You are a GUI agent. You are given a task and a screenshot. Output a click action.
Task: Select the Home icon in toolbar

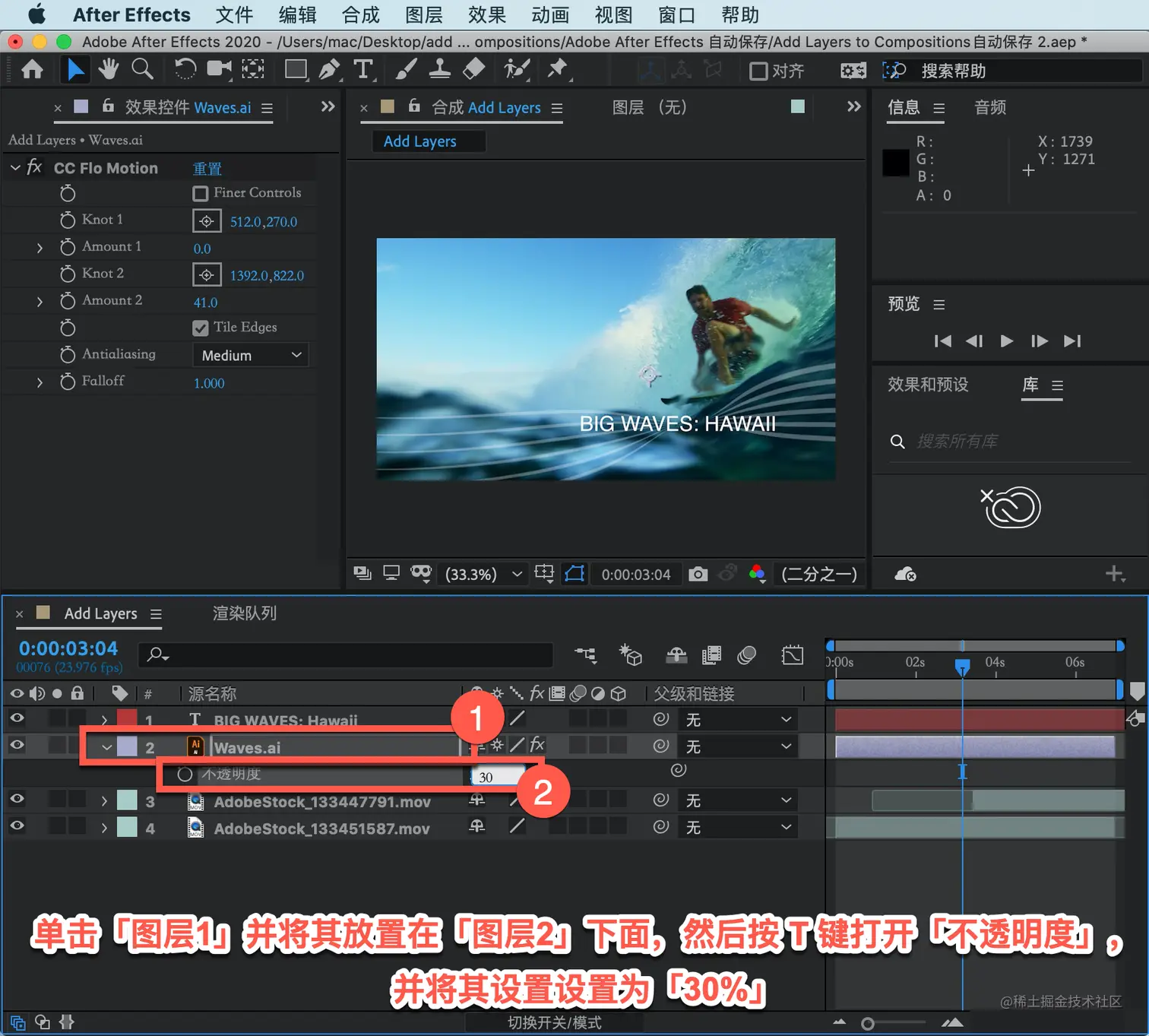pyautogui.click(x=32, y=70)
